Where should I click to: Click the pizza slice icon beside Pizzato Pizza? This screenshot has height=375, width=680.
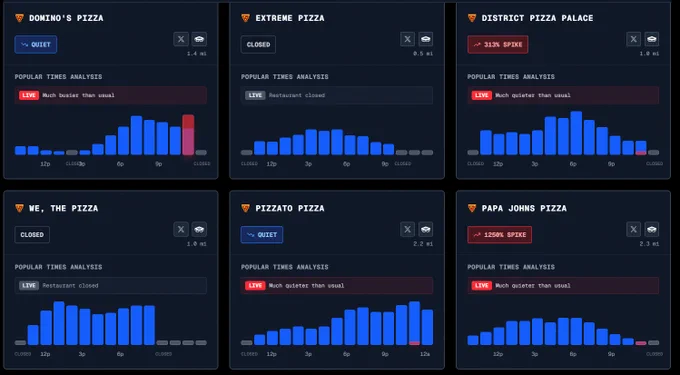[x=245, y=208]
